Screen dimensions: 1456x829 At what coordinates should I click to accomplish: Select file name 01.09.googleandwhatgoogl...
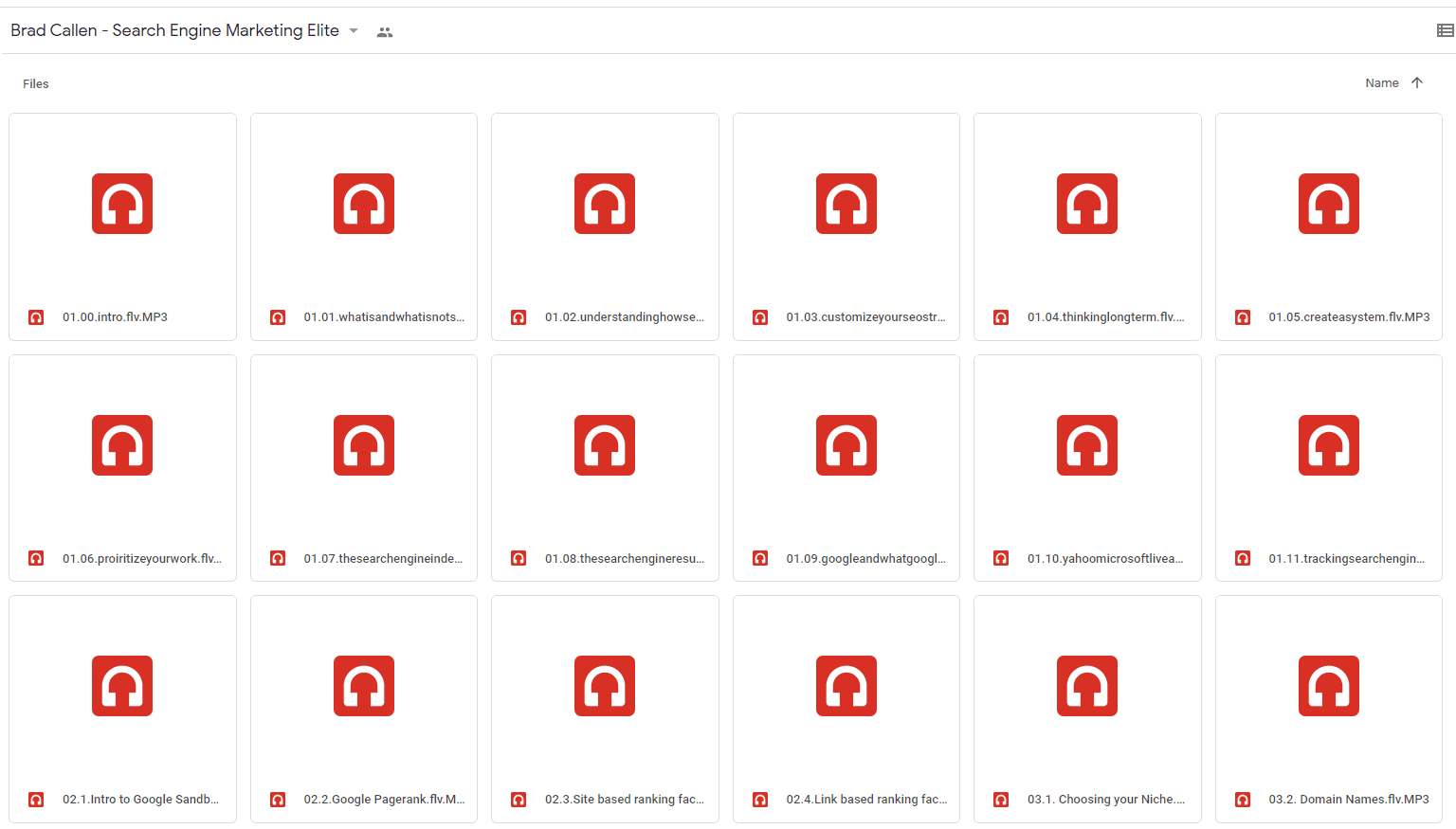pyautogui.click(x=865, y=559)
